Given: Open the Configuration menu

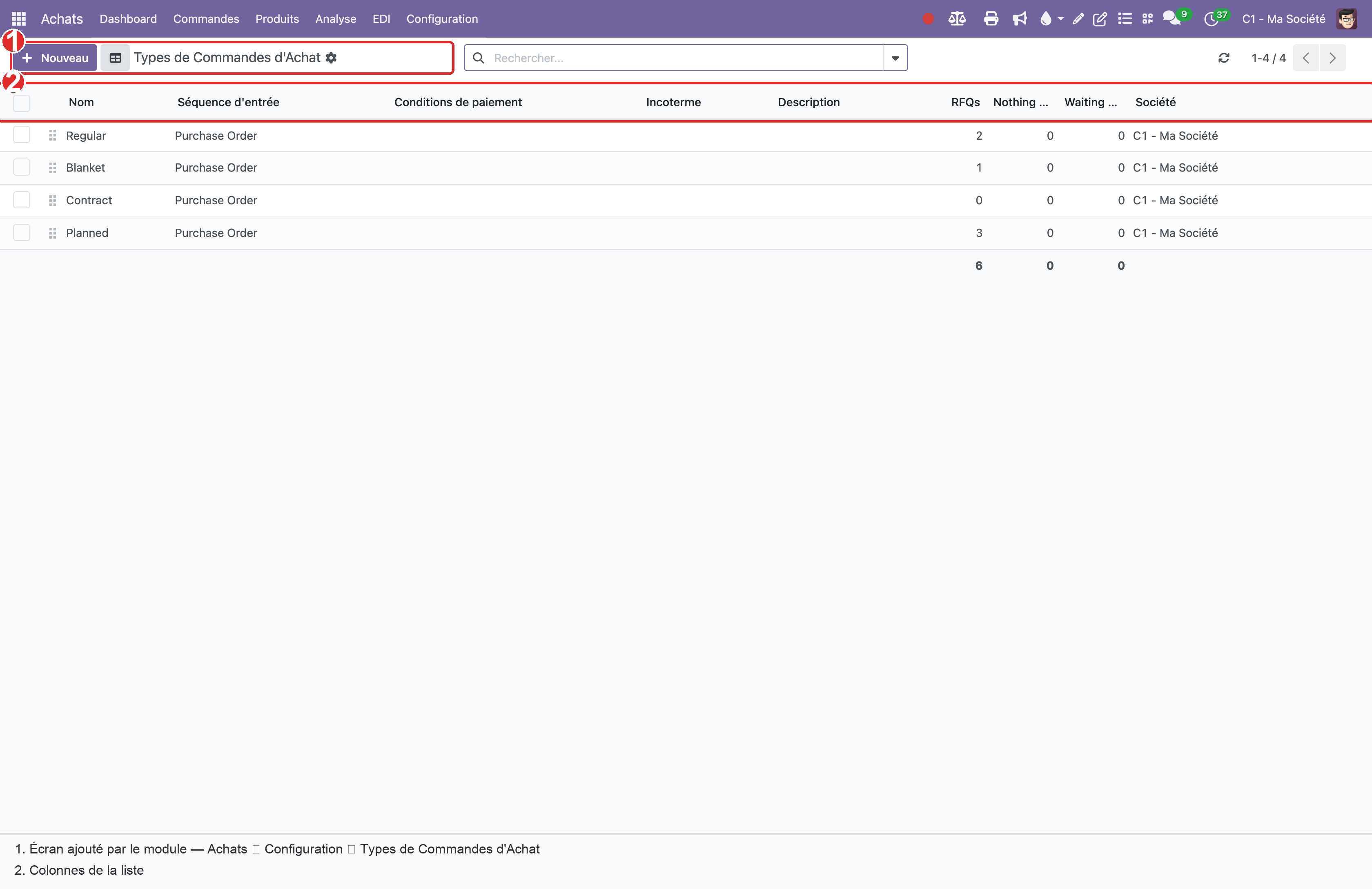Looking at the screenshot, I should pos(442,19).
